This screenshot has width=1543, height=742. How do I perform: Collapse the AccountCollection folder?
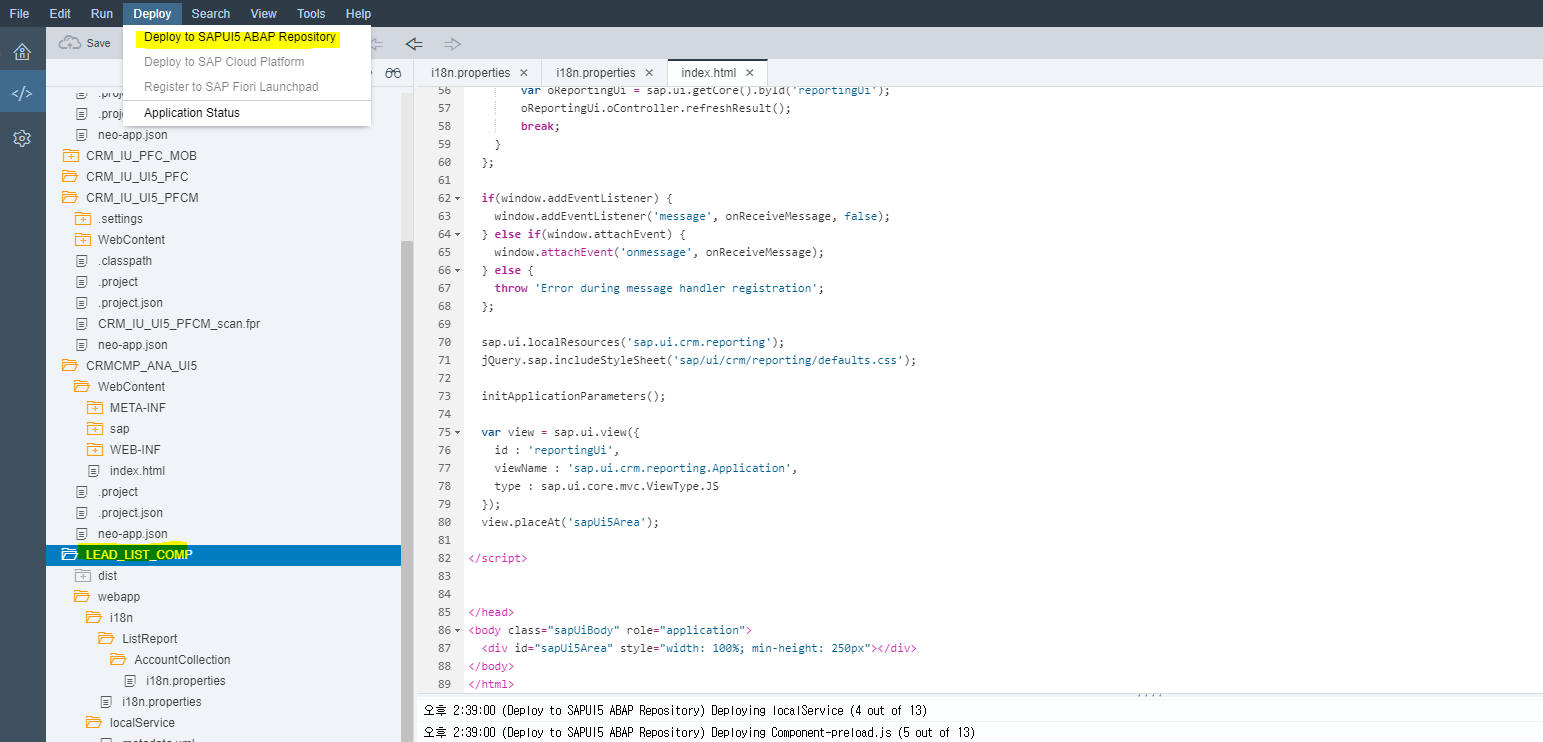[x=119, y=660]
